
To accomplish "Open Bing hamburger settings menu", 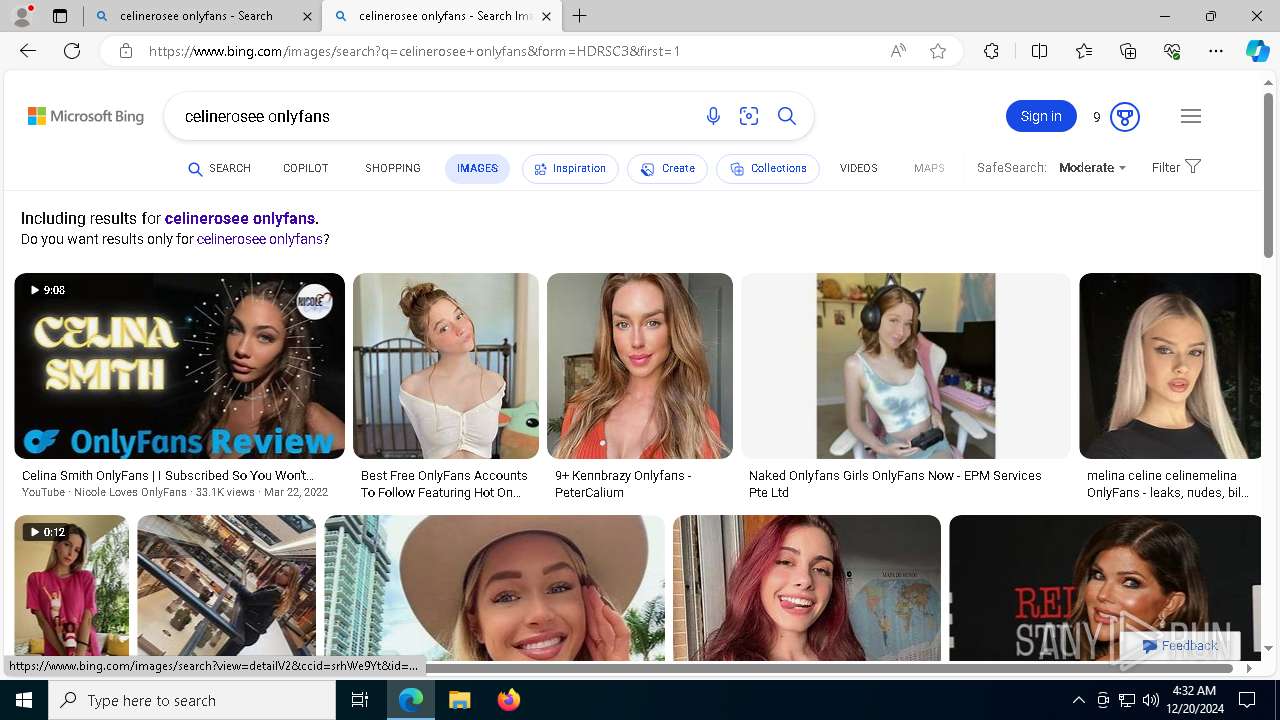I will [x=1190, y=116].
